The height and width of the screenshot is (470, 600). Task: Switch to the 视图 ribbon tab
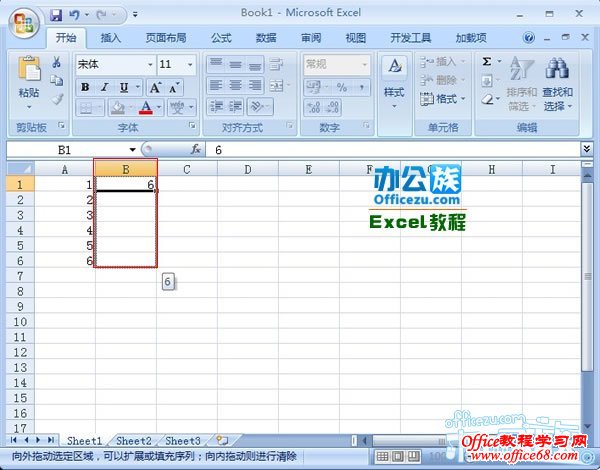[355, 38]
